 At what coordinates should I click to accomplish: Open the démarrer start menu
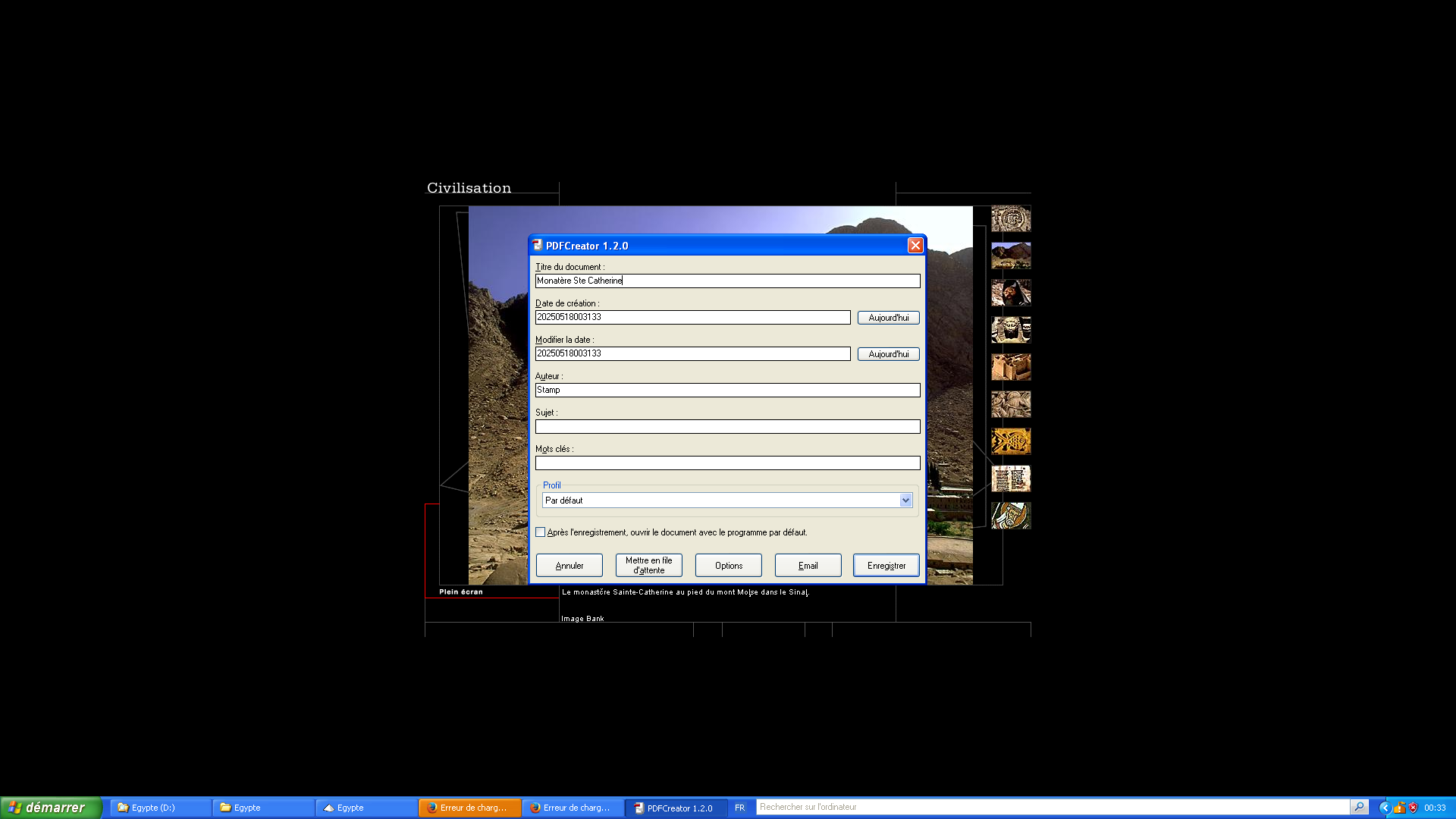tap(51, 808)
